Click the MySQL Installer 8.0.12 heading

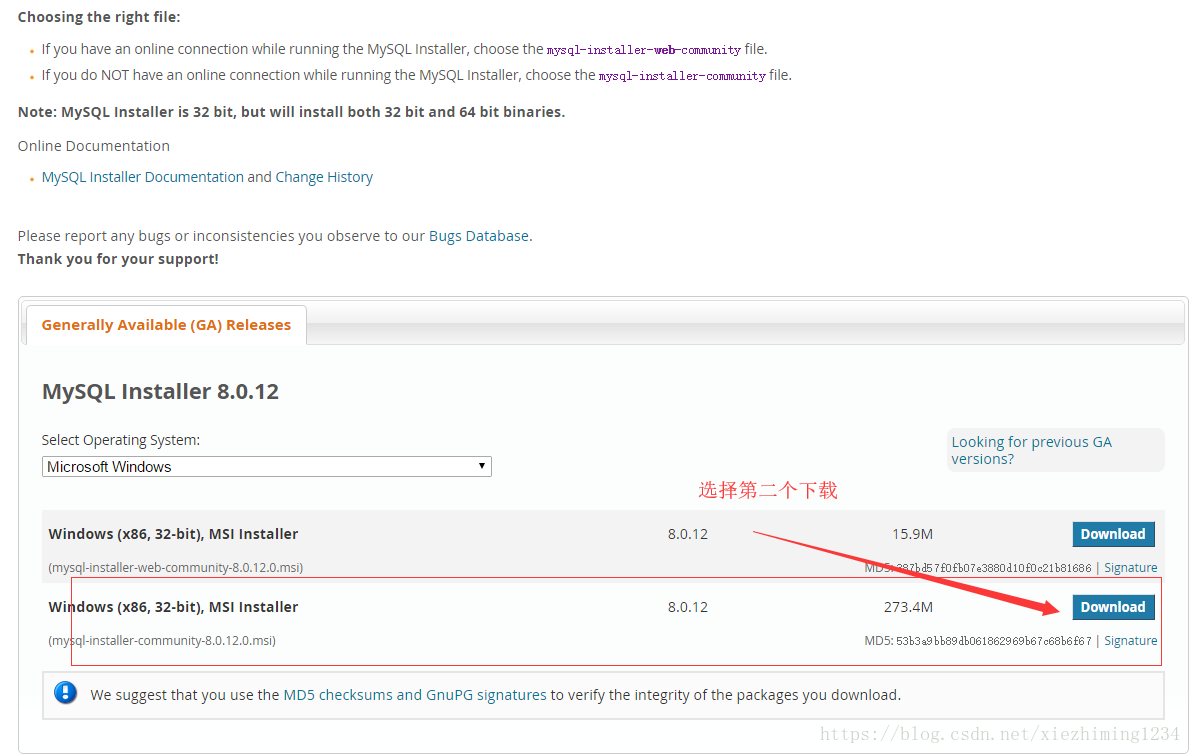click(160, 391)
